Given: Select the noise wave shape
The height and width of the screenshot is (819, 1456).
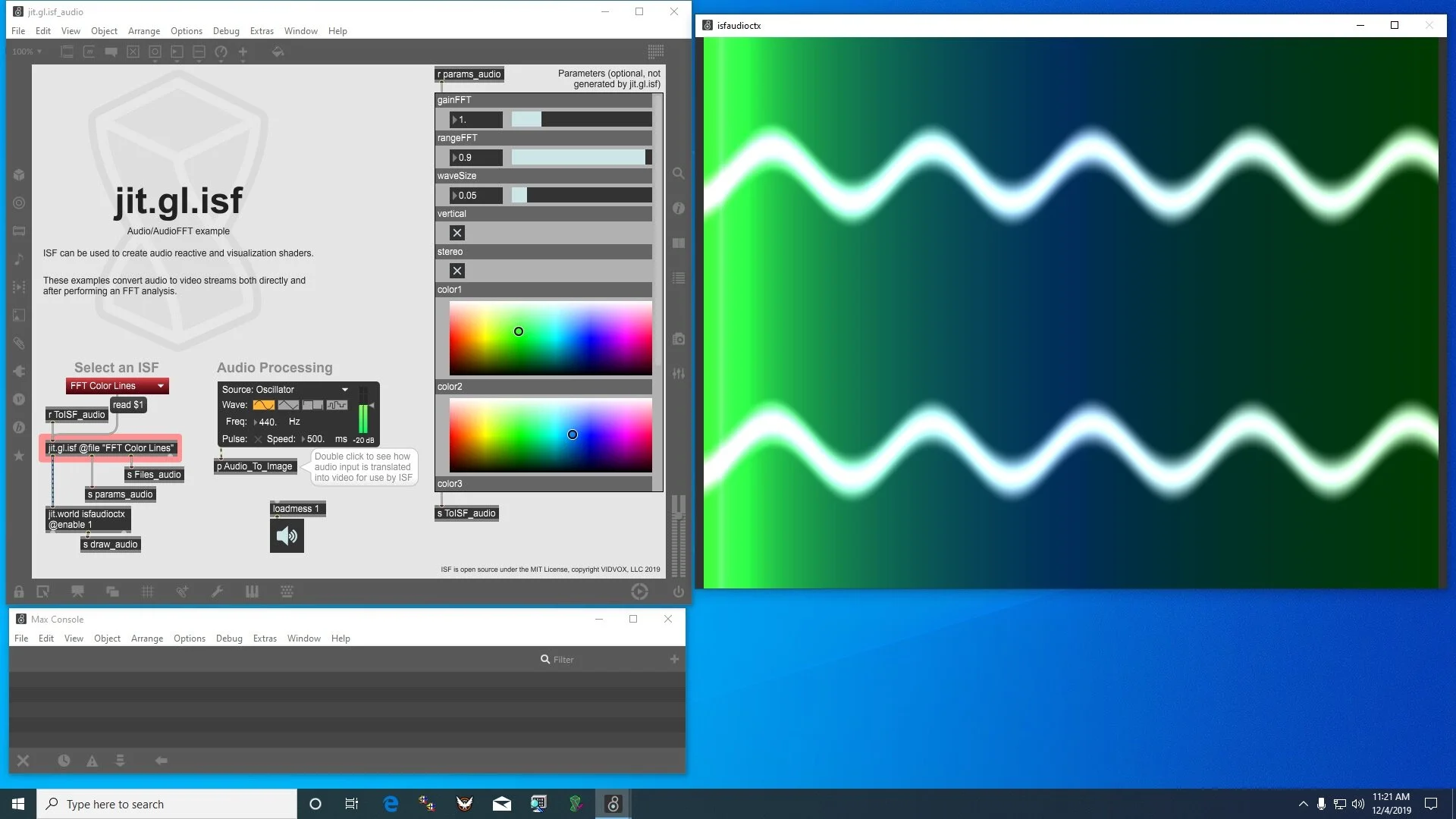Looking at the screenshot, I should pyautogui.click(x=337, y=405).
